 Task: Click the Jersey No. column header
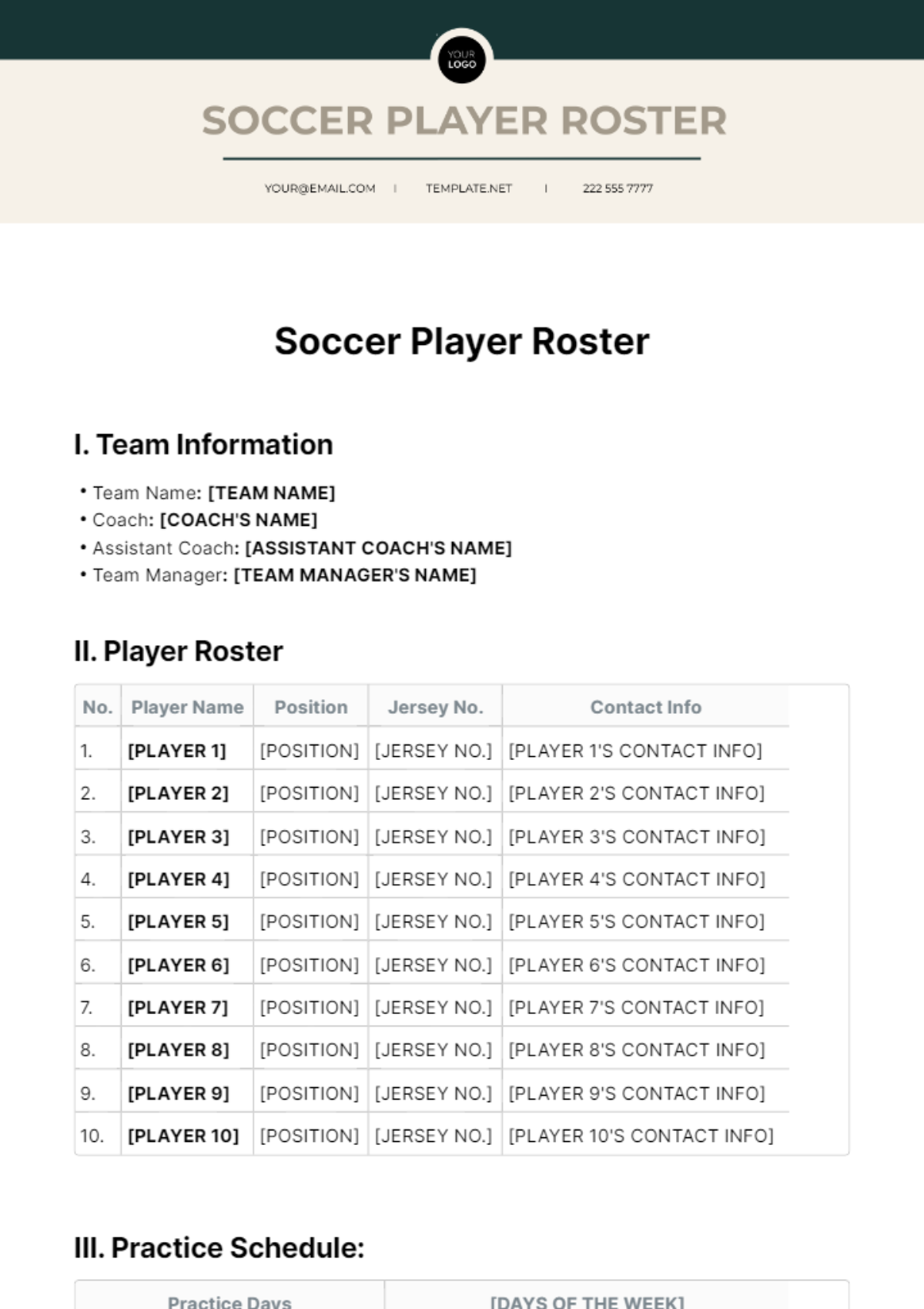click(x=435, y=707)
